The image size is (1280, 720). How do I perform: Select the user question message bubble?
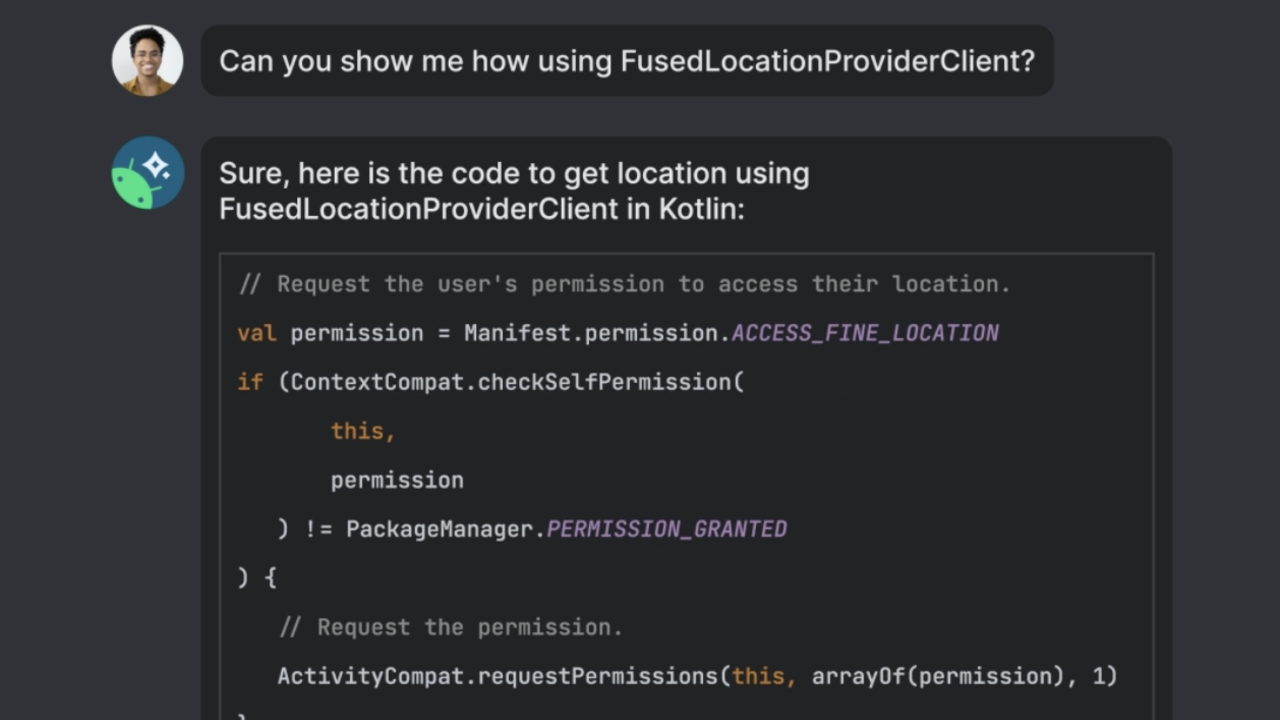coord(627,61)
